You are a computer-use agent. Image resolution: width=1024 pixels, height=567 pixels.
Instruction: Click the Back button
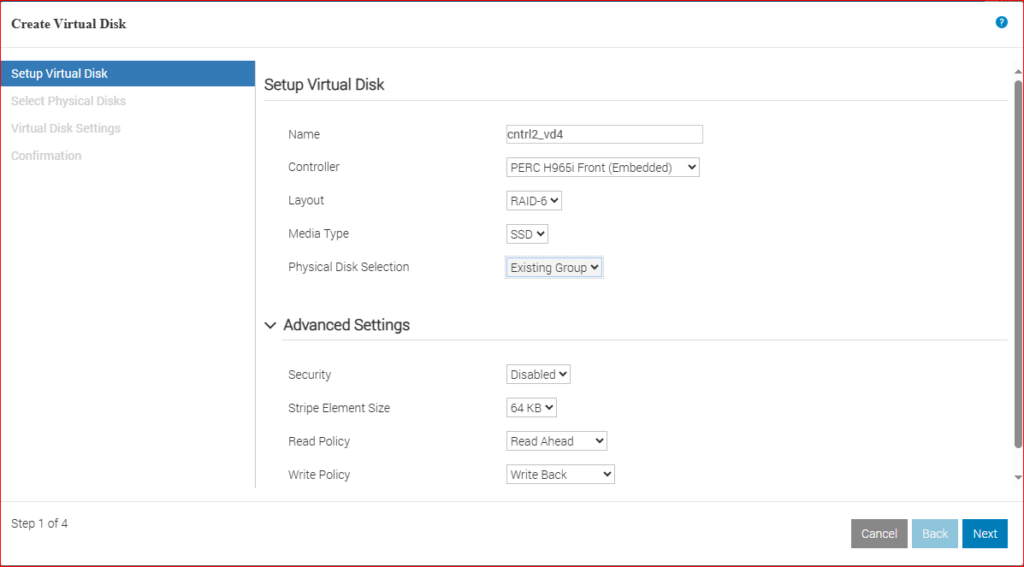935,534
